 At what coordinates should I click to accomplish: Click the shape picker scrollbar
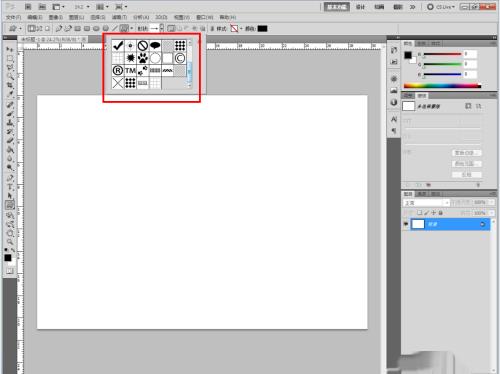[x=190, y=64]
